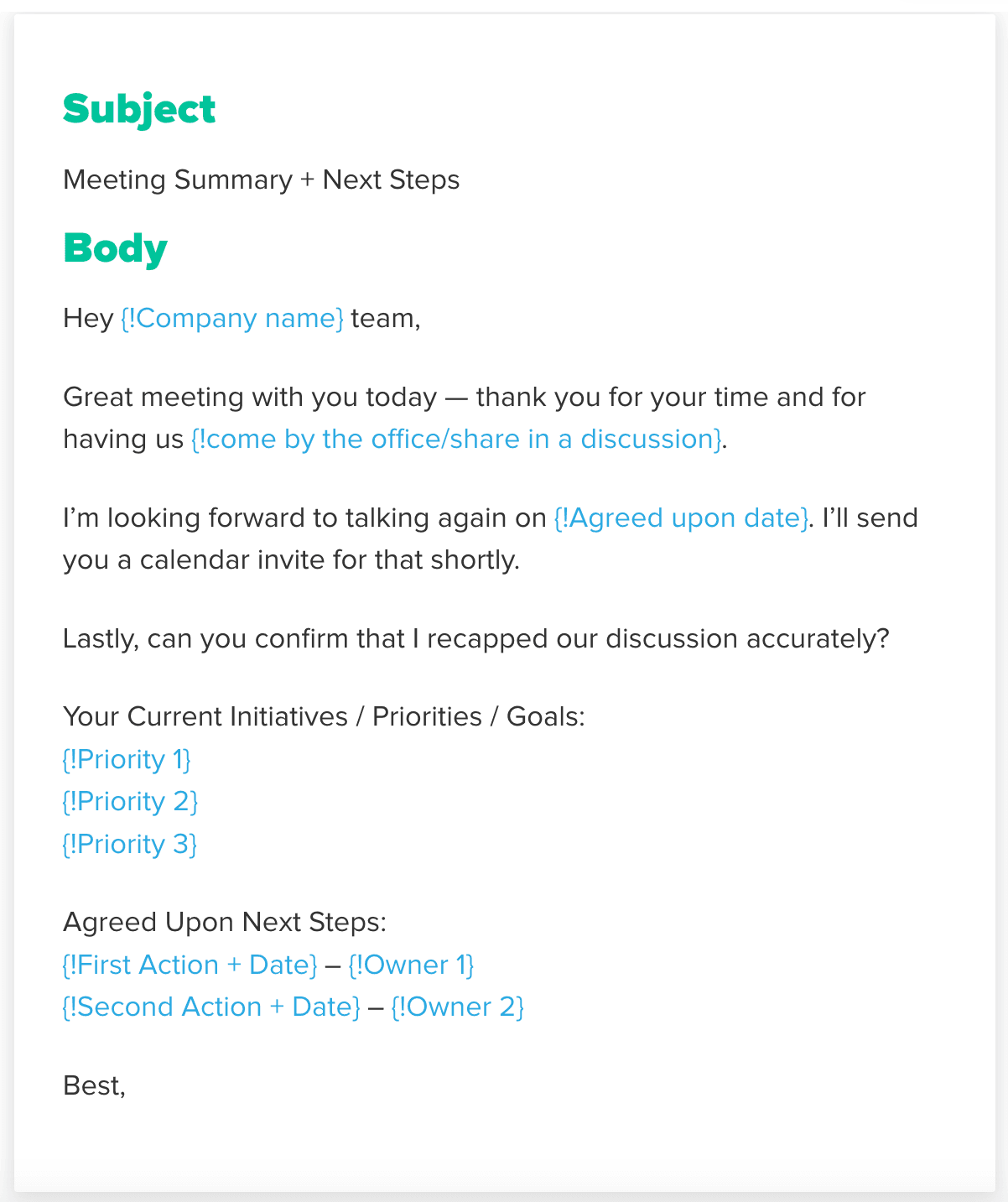Click the 'Agreed Upon Next Steps:' line
The image size is (1008, 1202).
[x=225, y=922]
